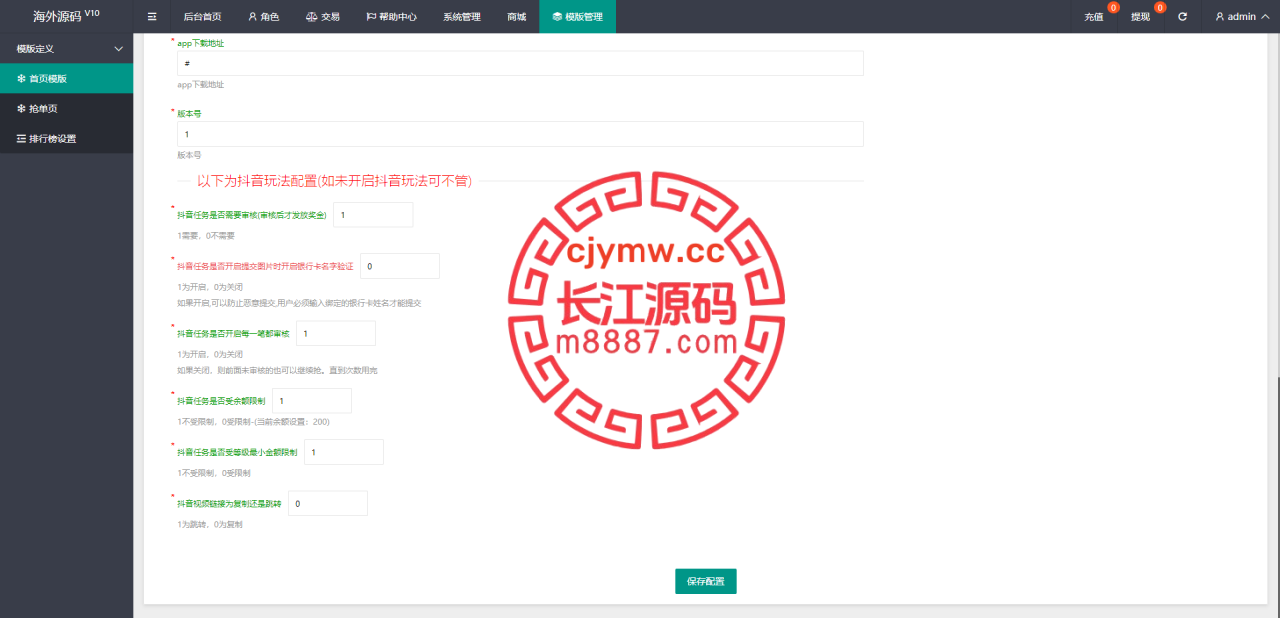
Task: Focus the app下载地址 input field
Action: (x=520, y=63)
